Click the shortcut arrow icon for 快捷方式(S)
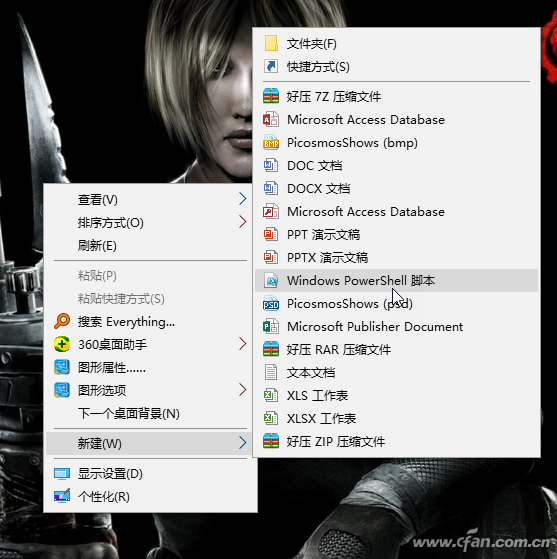Image resolution: width=557 pixels, height=559 pixels. pos(271,66)
